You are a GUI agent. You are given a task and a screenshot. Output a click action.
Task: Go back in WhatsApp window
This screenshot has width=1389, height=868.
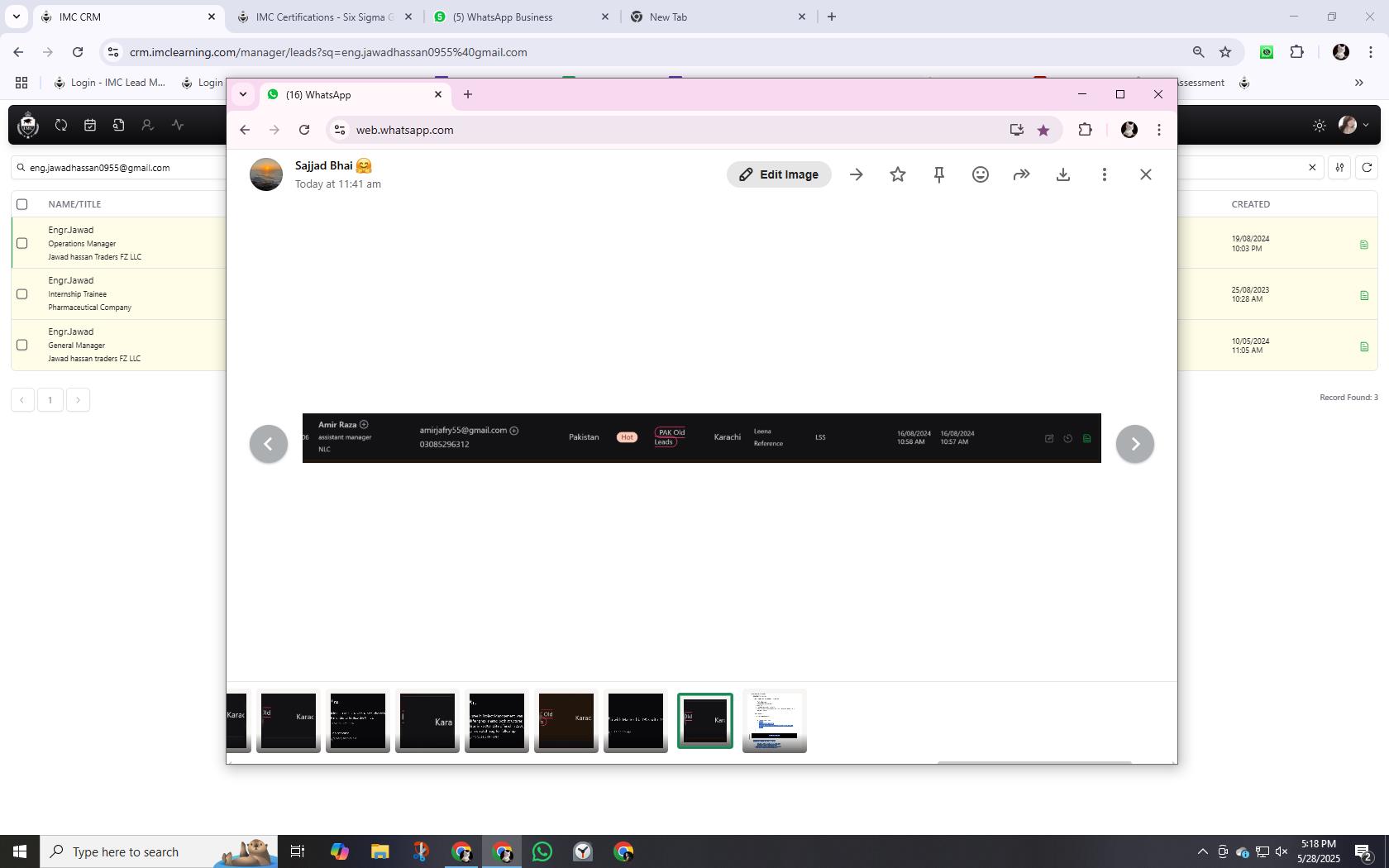245,130
